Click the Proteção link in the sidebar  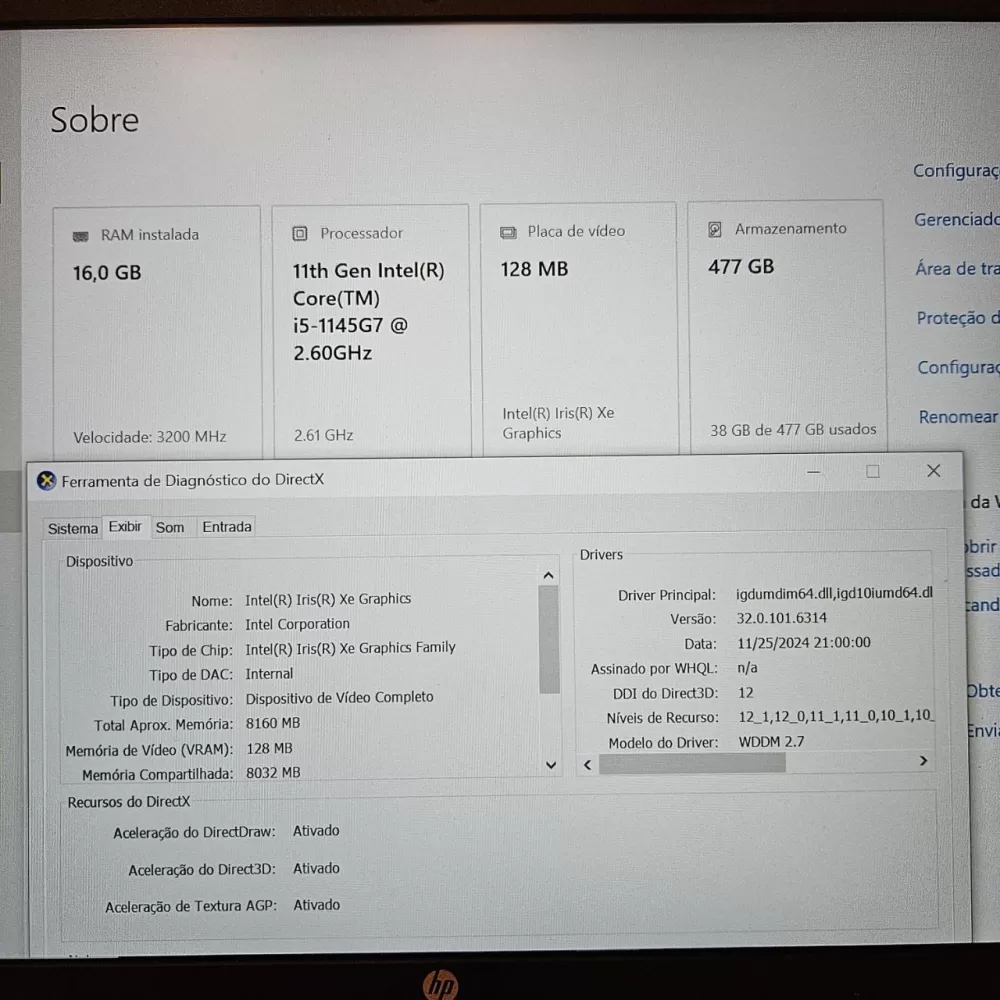(957, 318)
